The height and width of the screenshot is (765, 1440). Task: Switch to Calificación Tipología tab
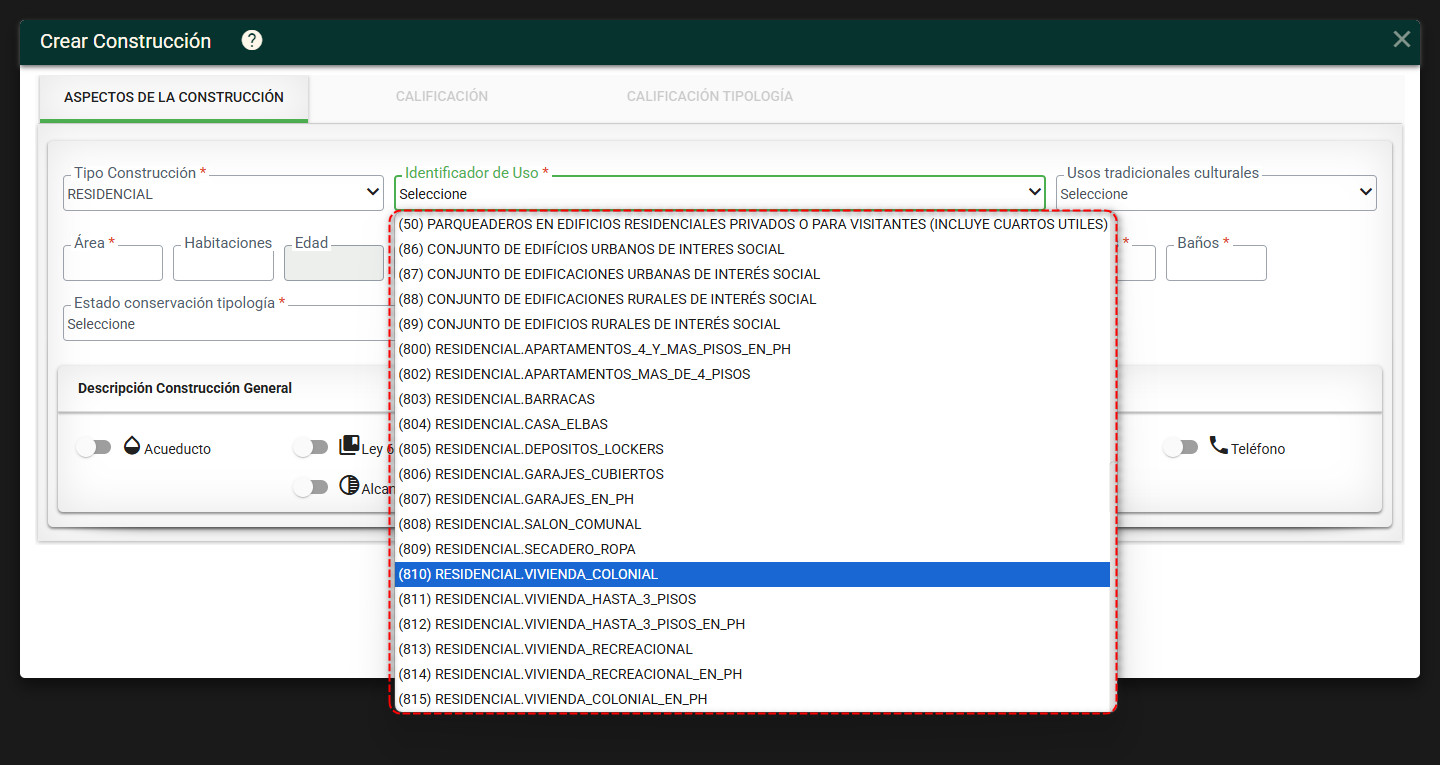[x=710, y=97]
